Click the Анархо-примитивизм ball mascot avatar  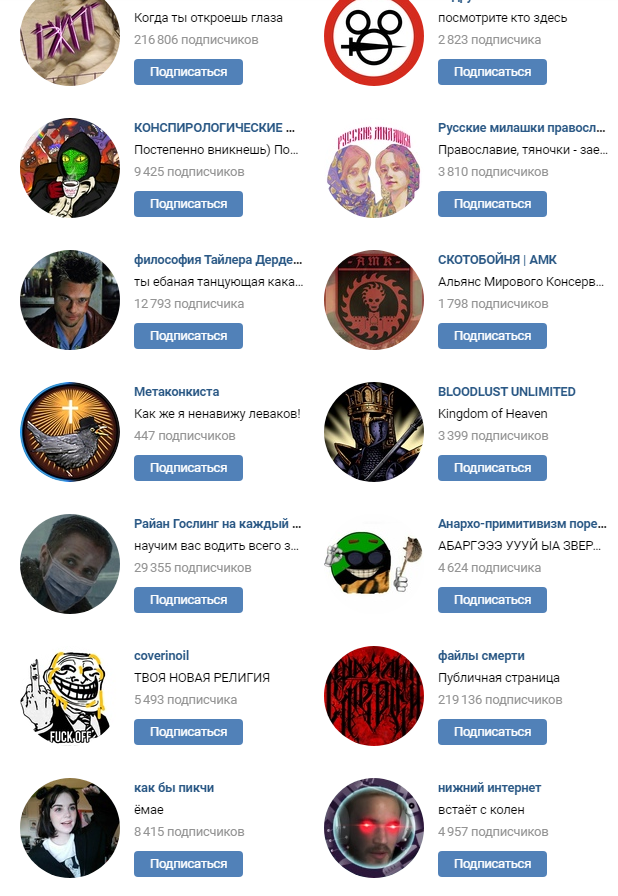pos(374,564)
